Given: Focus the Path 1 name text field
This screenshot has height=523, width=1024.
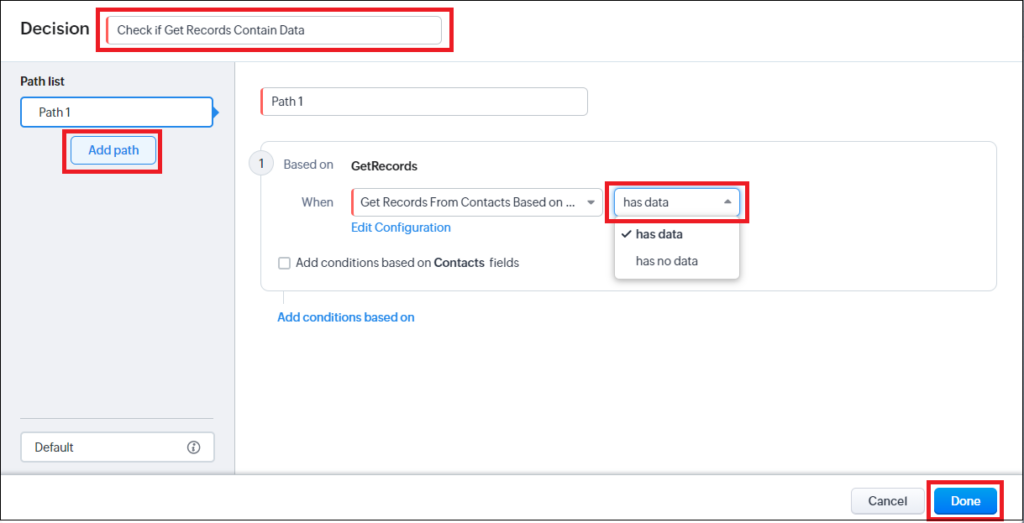Looking at the screenshot, I should [424, 102].
